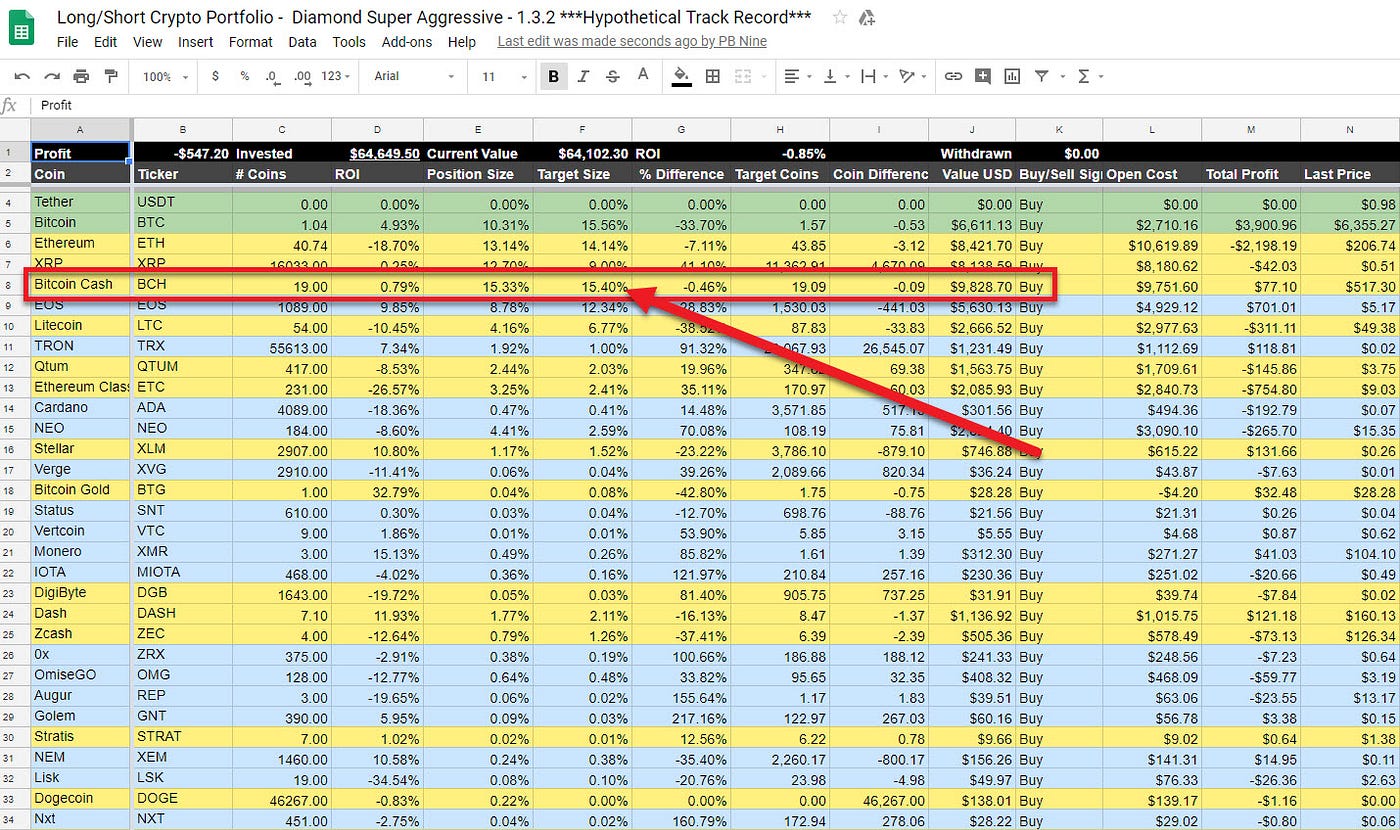
Task: Open the text wrapping dropdown
Action: coord(873,76)
